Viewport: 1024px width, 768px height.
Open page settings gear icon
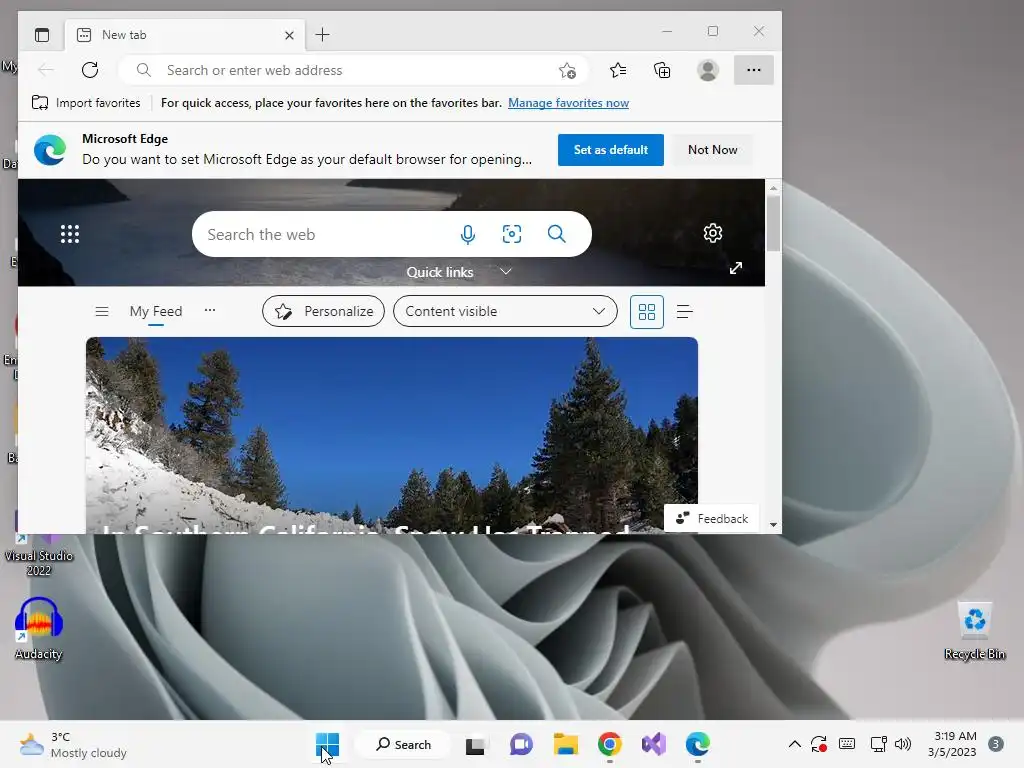click(712, 232)
